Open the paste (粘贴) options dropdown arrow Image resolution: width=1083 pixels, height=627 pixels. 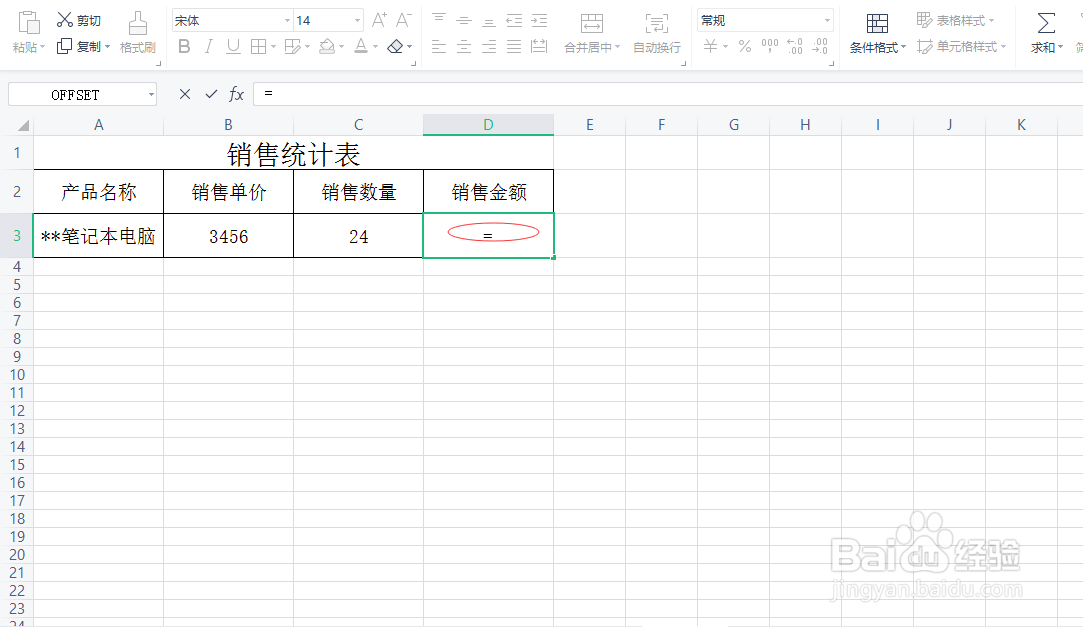[42, 47]
